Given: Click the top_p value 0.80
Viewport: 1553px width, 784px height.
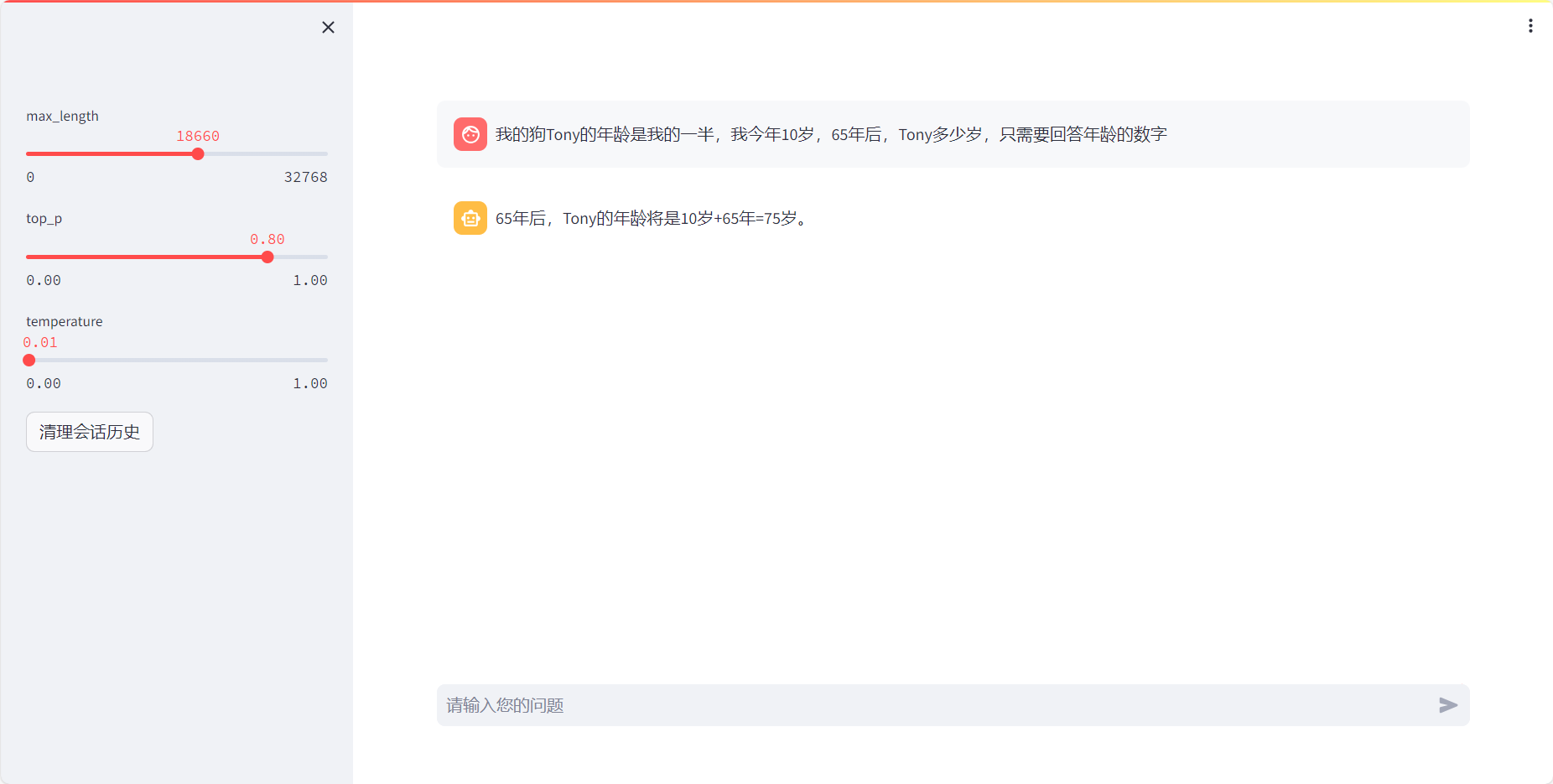Looking at the screenshot, I should click(x=267, y=239).
